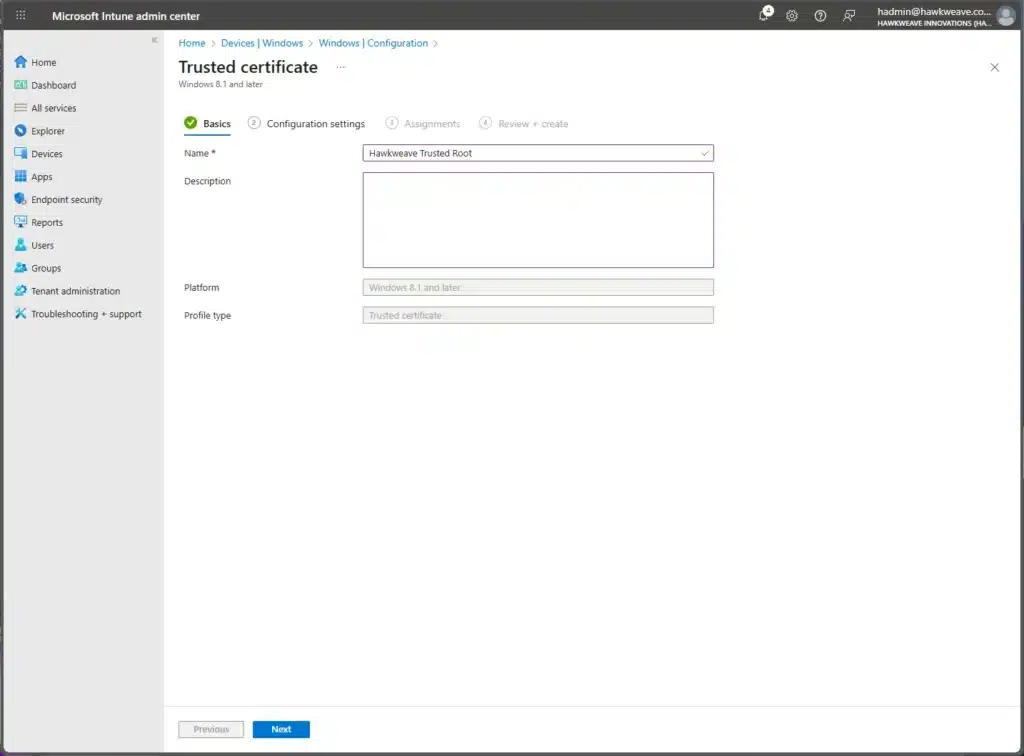The width and height of the screenshot is (1024, 756).
Task: Click the help question mark icon
Action: click(x=820, y=16)
